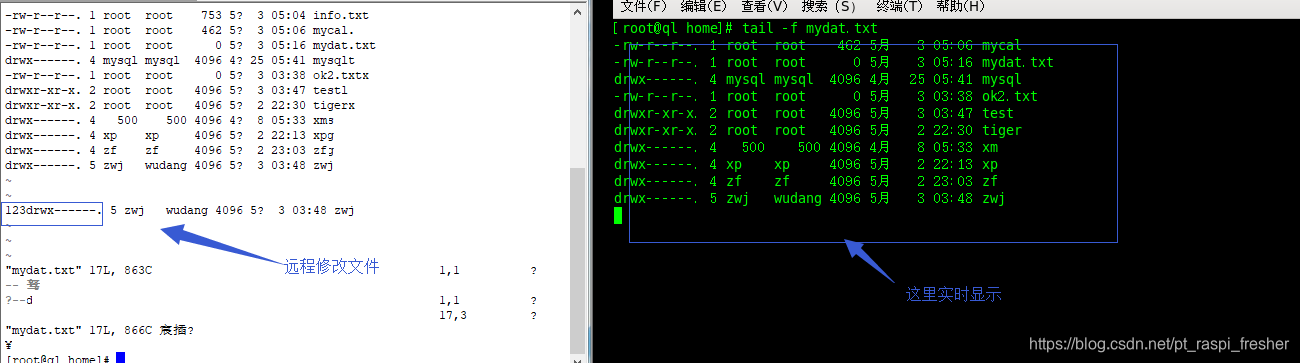Viewport: 1300px width, 363px height.
Task: Click zfg directory name in left terminal
Action: (x=323, y=150)
